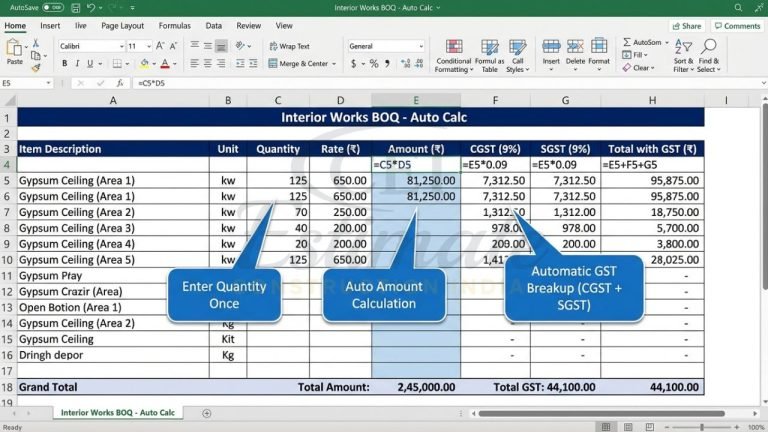This screenshot has width=768, height=432.
Task: Click the zoom slider in status bar
Action: [x=702, y=427]
